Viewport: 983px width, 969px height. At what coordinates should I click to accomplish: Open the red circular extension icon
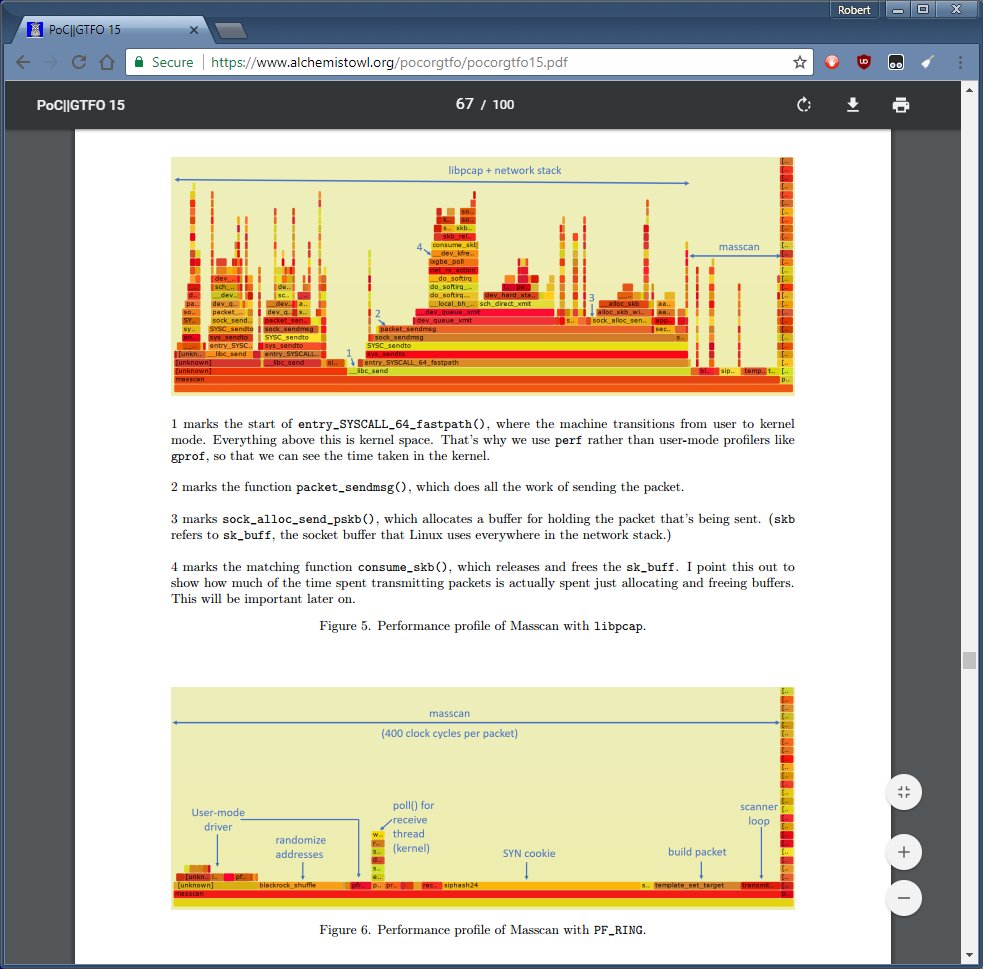tap(832, 62)
